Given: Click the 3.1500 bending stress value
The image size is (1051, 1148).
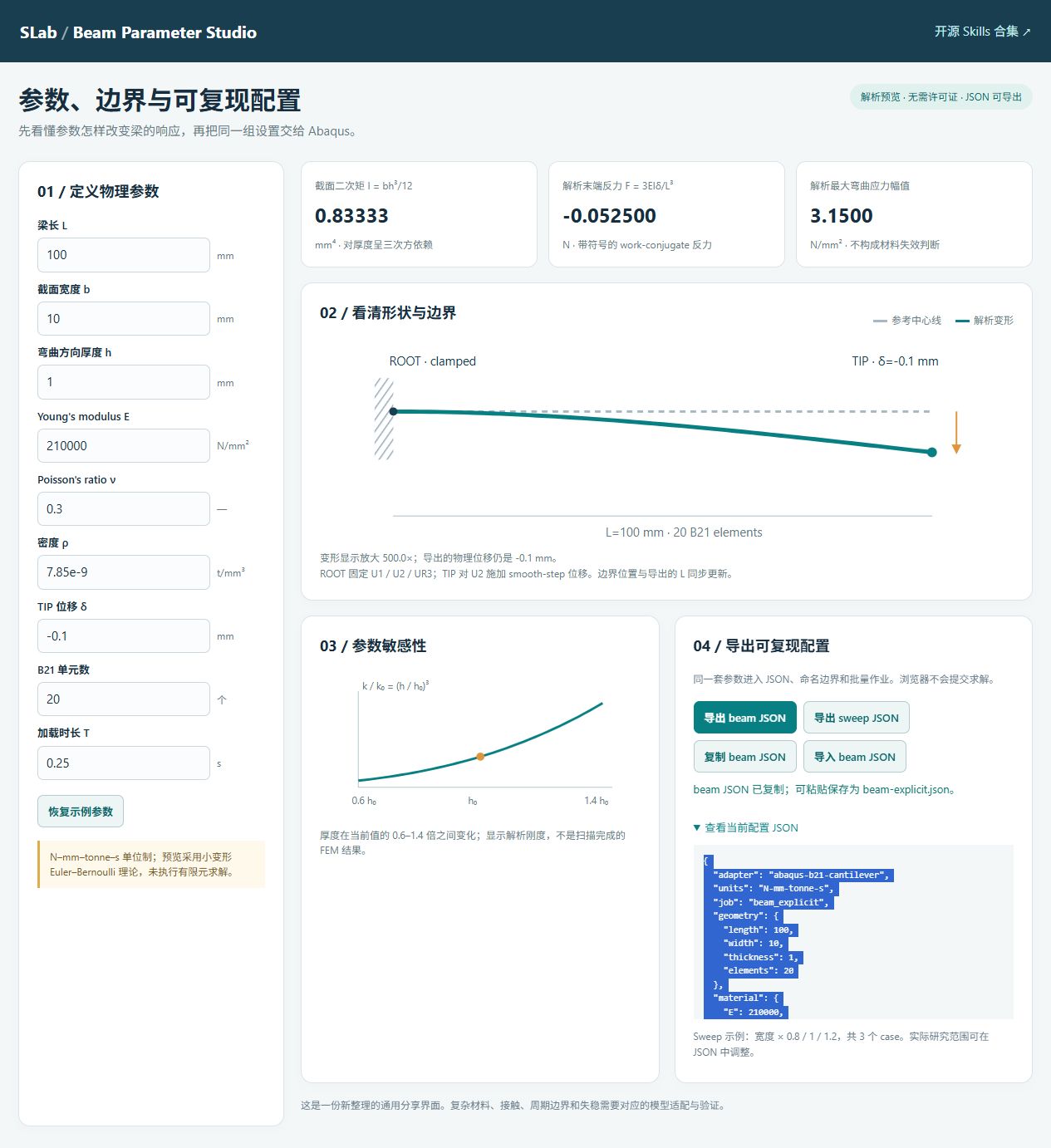Looking at the screenshot, I should click(x=841, y=216).
